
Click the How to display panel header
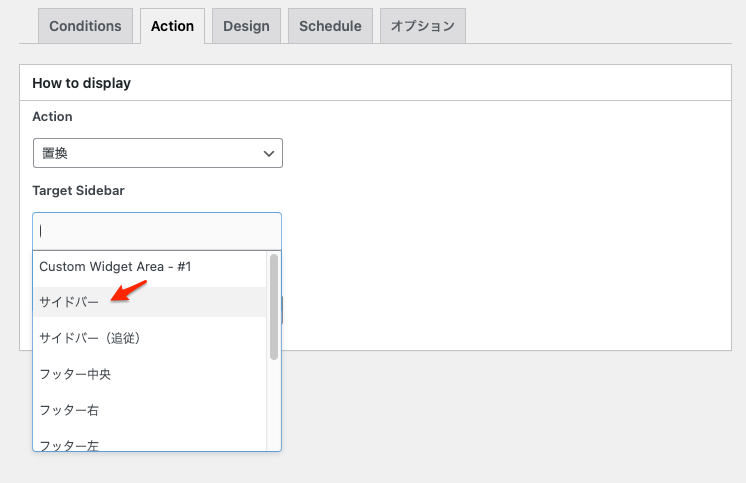[x=375, y=83]
